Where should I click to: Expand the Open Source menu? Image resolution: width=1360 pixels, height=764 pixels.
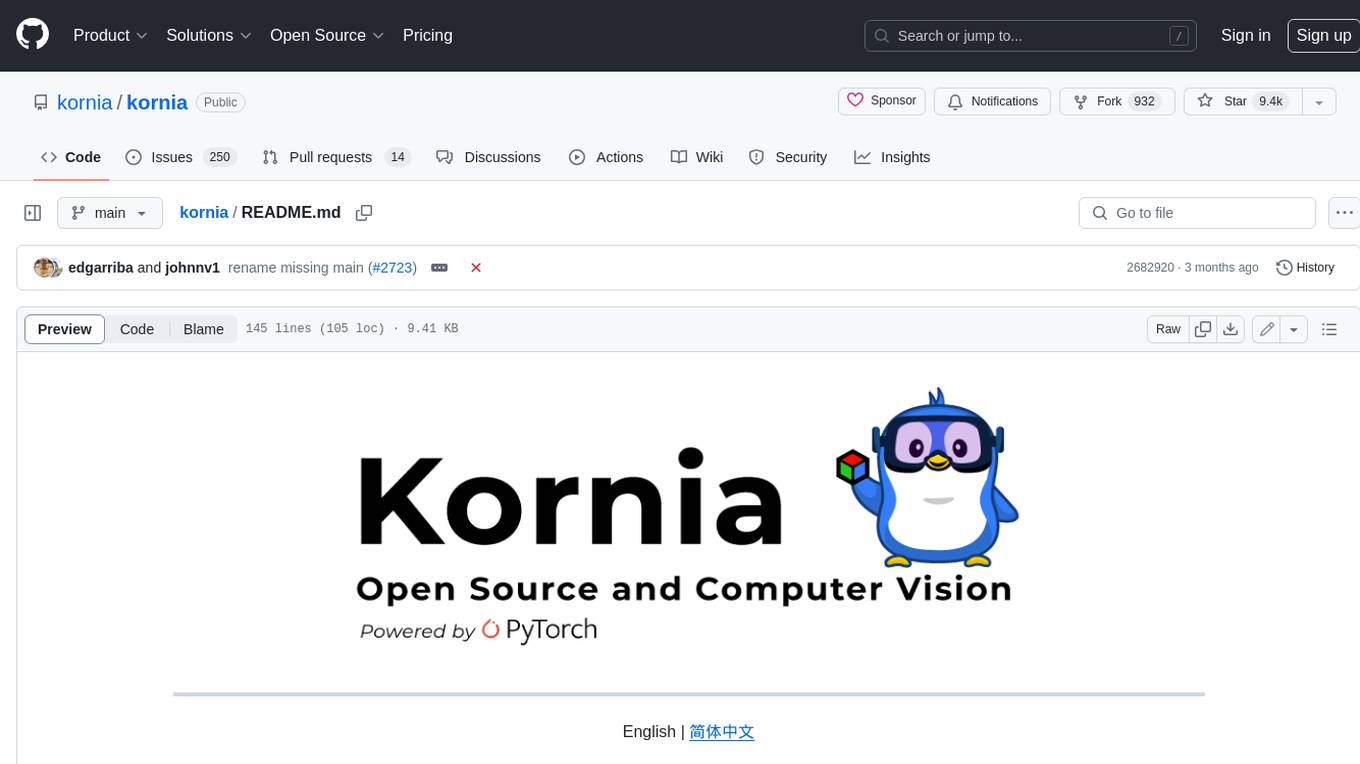pos(327,35)
